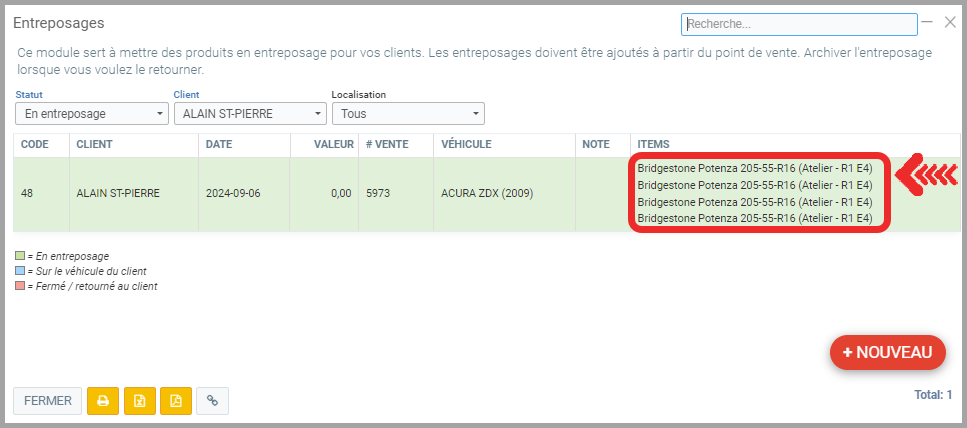Close the Entreposages window with X
967x428 pixels.
pos(950,21)
